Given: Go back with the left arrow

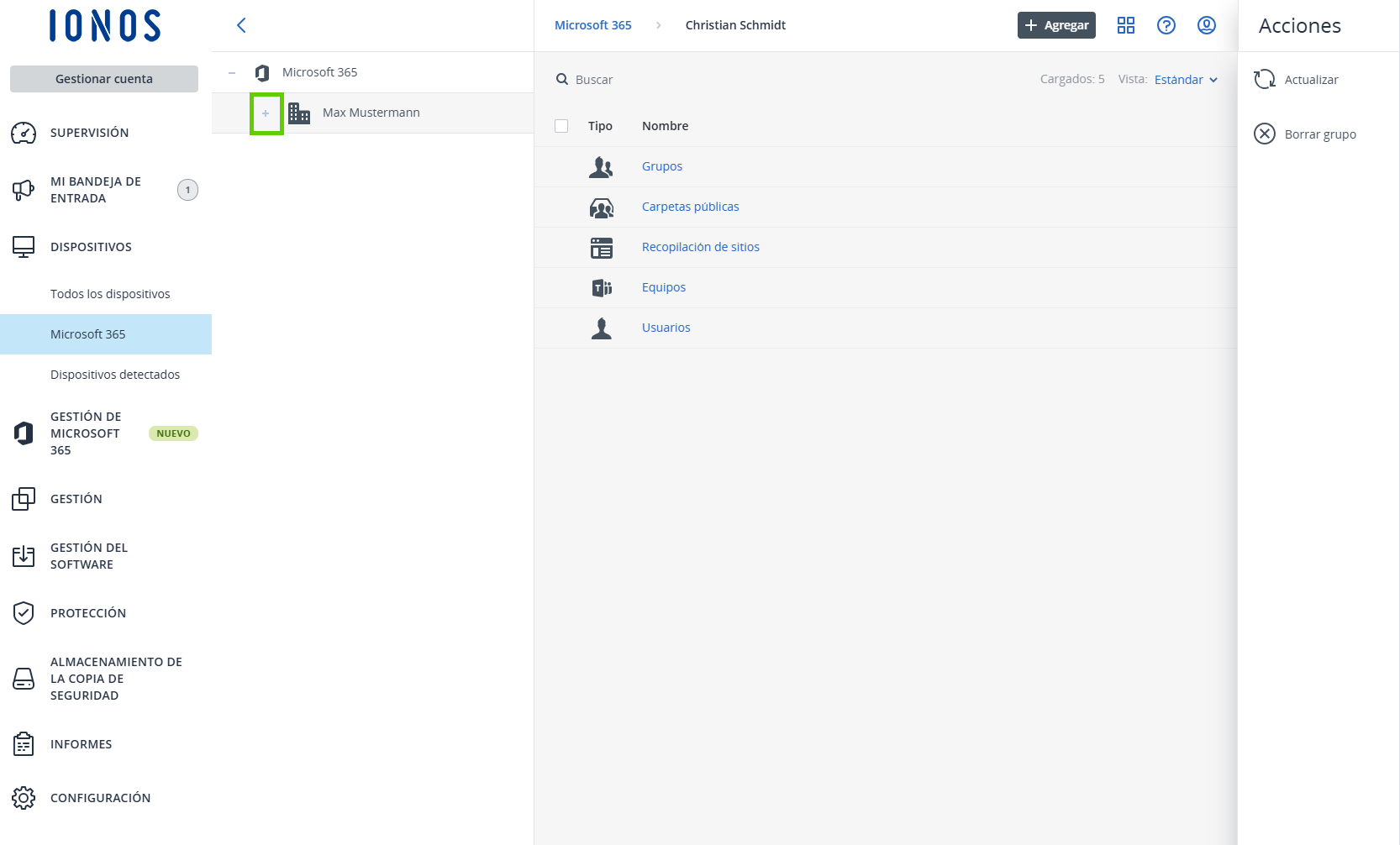Looking at the screenshot, I should 241,25.
